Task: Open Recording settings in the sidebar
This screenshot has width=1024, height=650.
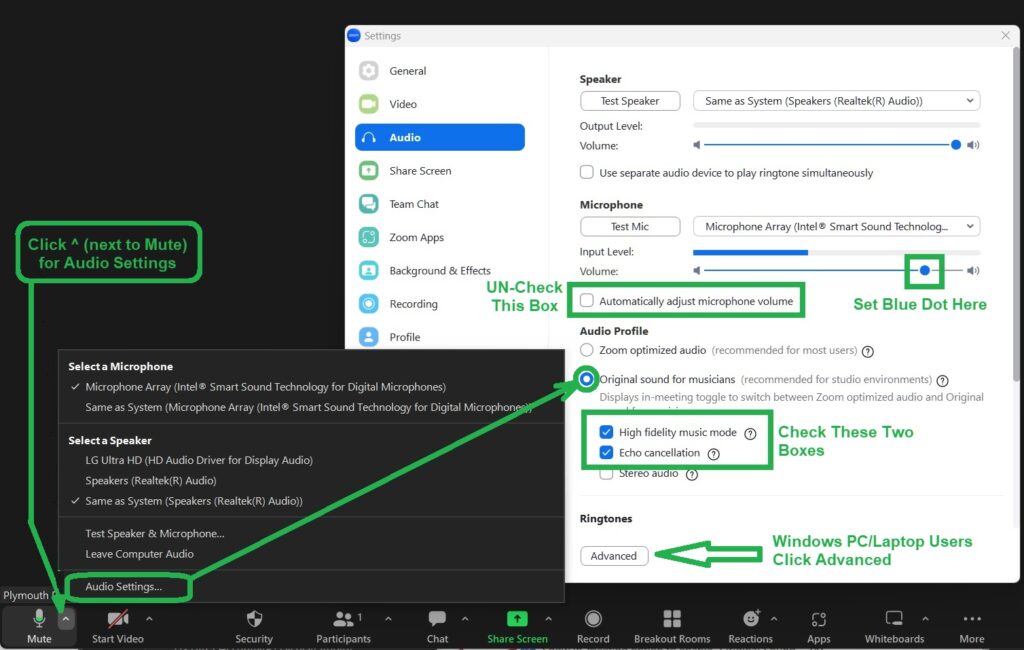Action: click(440, 304)
